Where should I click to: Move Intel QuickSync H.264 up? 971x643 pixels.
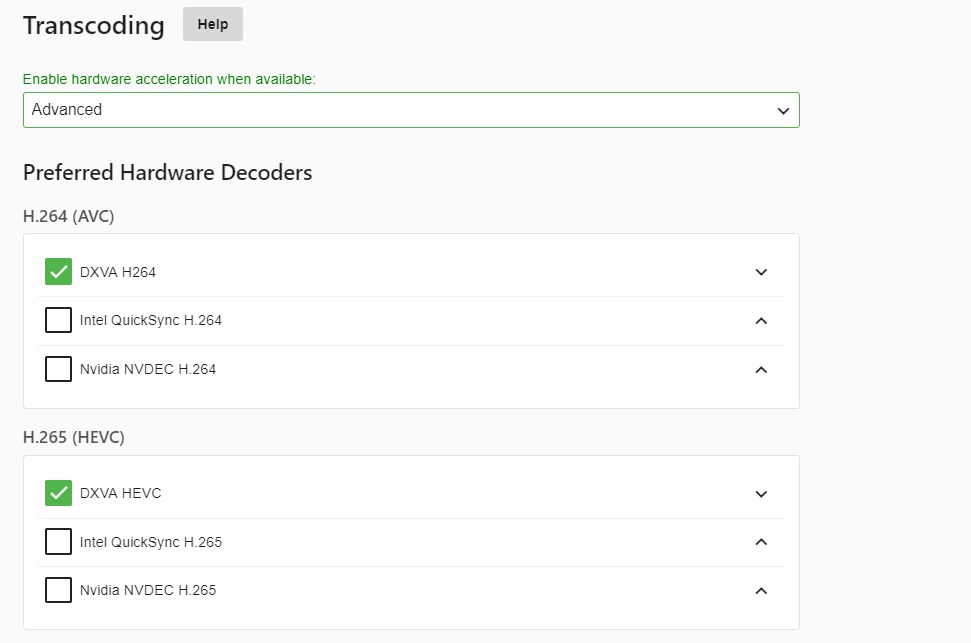761,320
